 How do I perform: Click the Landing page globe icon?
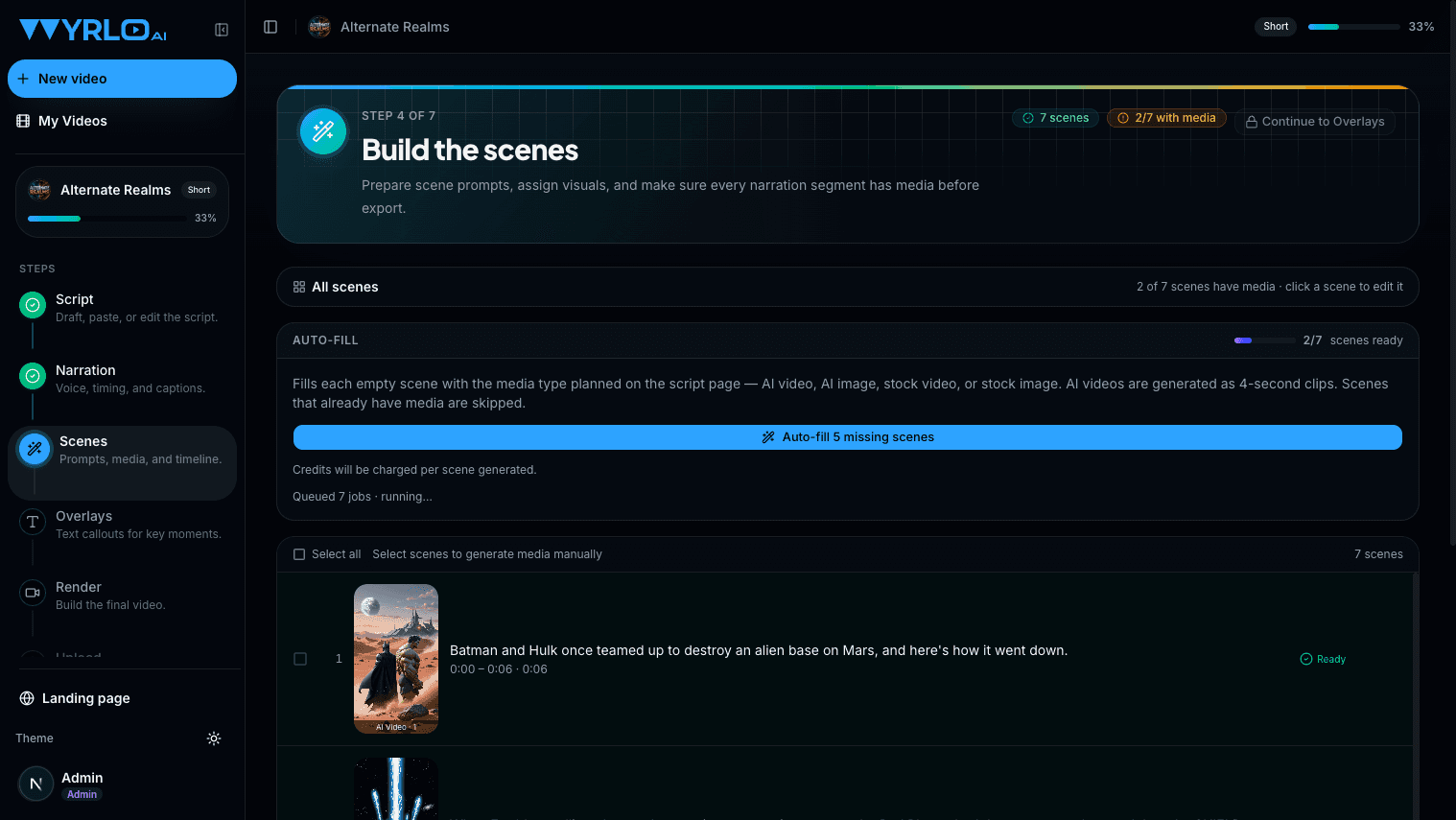pos(27,698)
